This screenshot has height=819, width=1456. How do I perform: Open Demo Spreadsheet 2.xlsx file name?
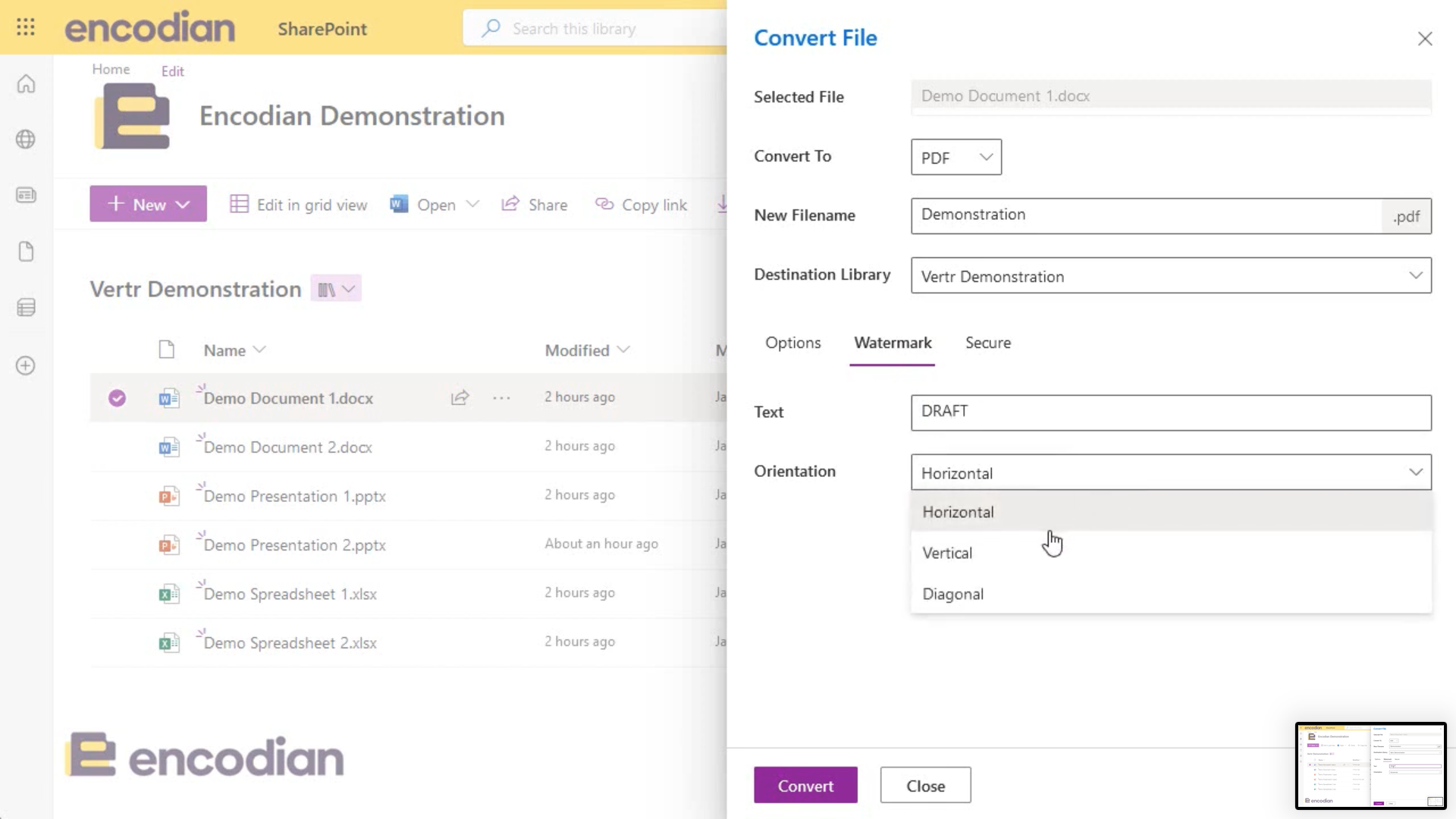(x=290, y=643)
